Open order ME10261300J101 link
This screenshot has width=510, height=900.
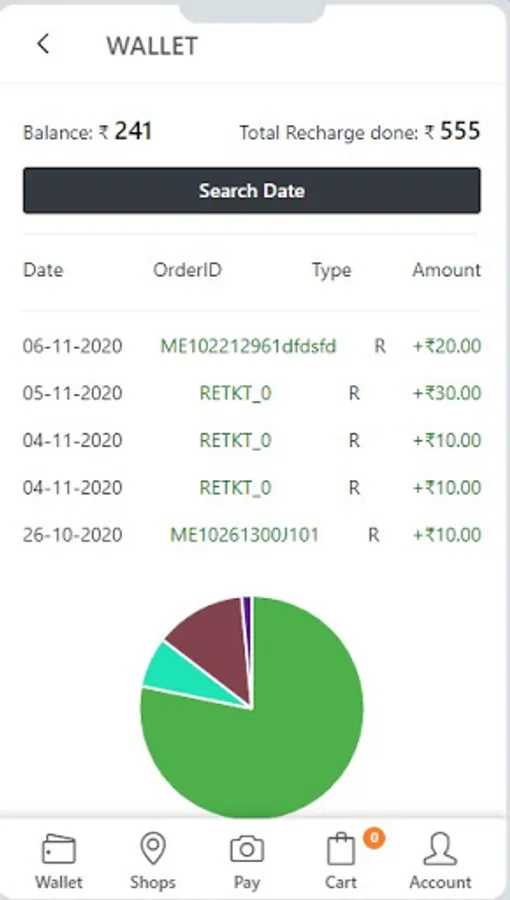pyautogui.click(x=244, y=535)
